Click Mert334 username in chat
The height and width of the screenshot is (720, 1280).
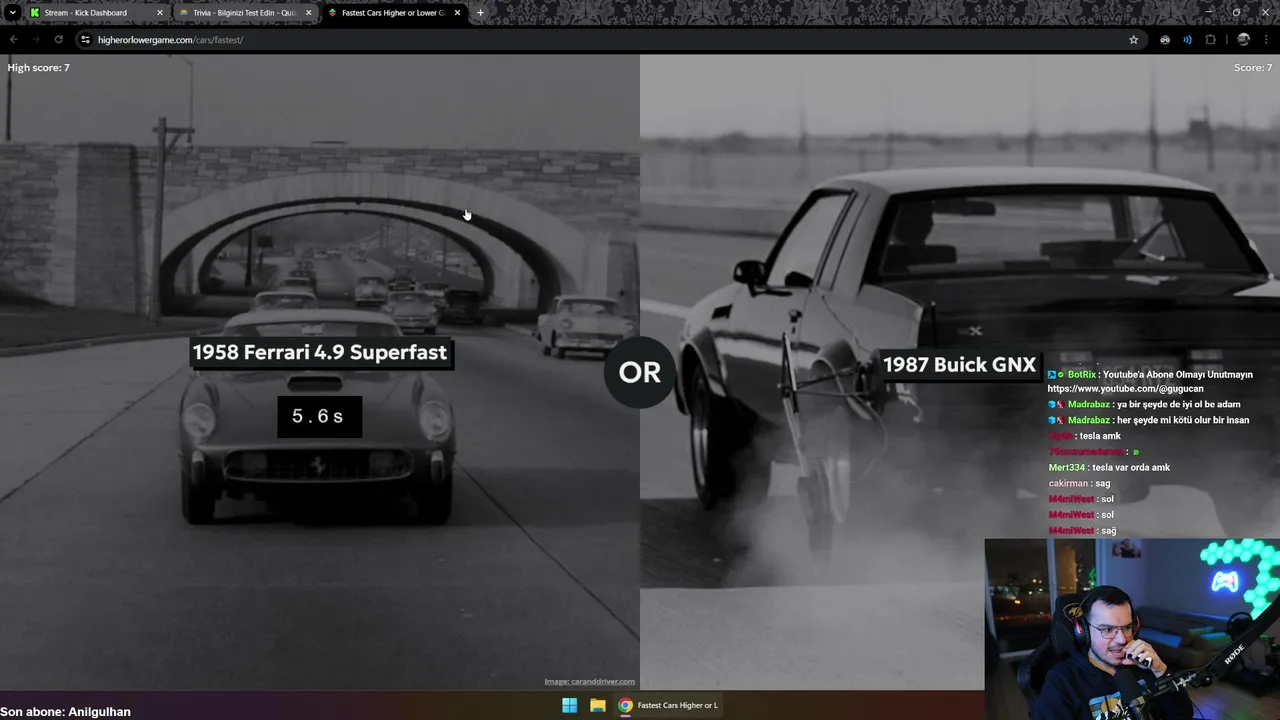pos(1066,468)
